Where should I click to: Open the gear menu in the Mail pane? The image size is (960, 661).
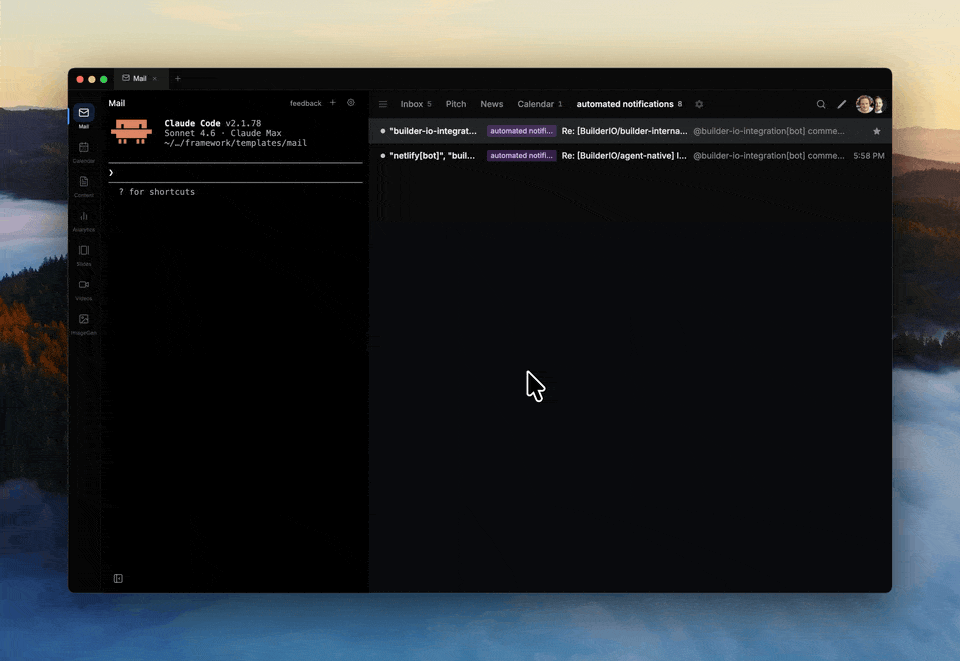[x=350, y=102]
